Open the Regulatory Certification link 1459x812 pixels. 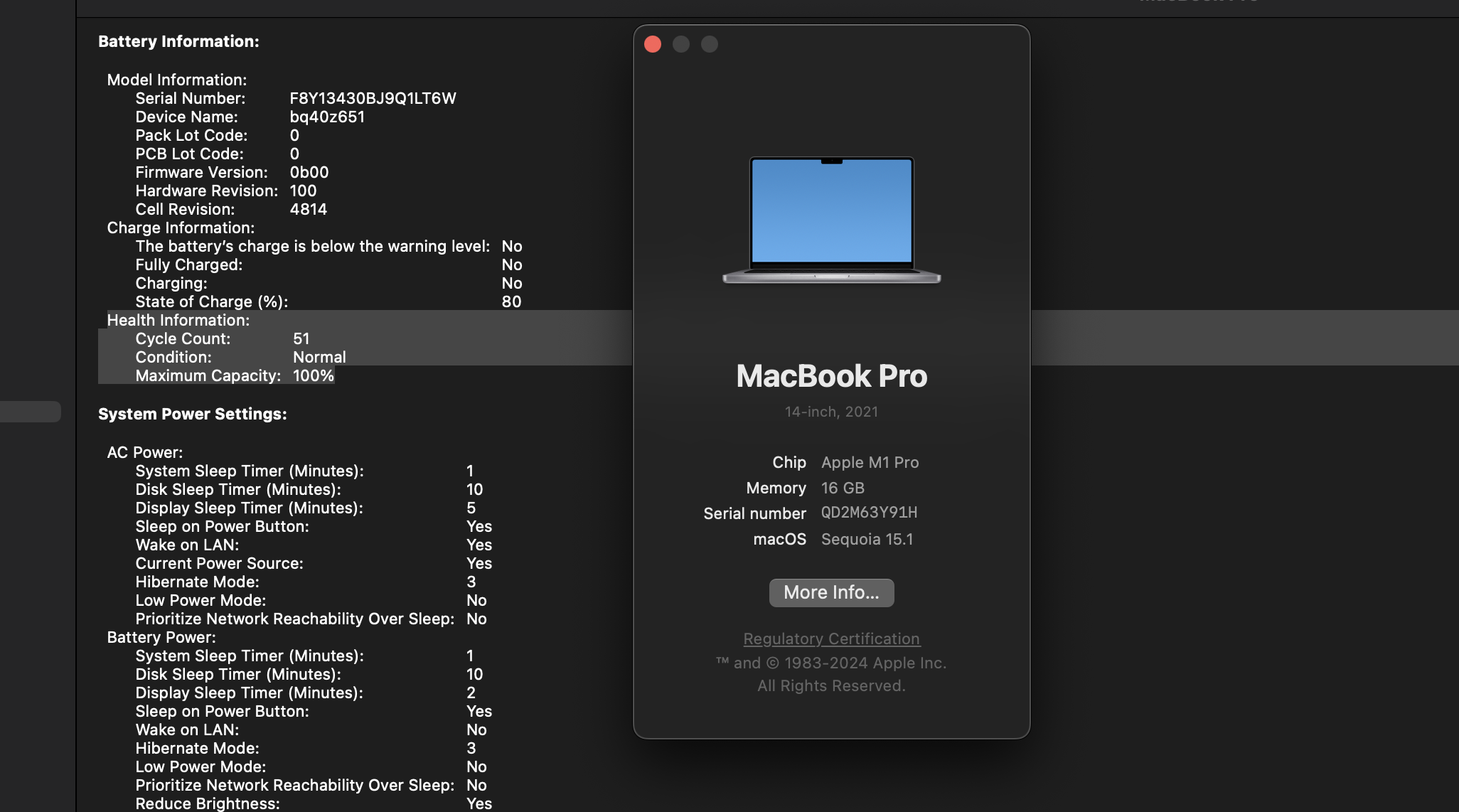[x=831, y=639]
